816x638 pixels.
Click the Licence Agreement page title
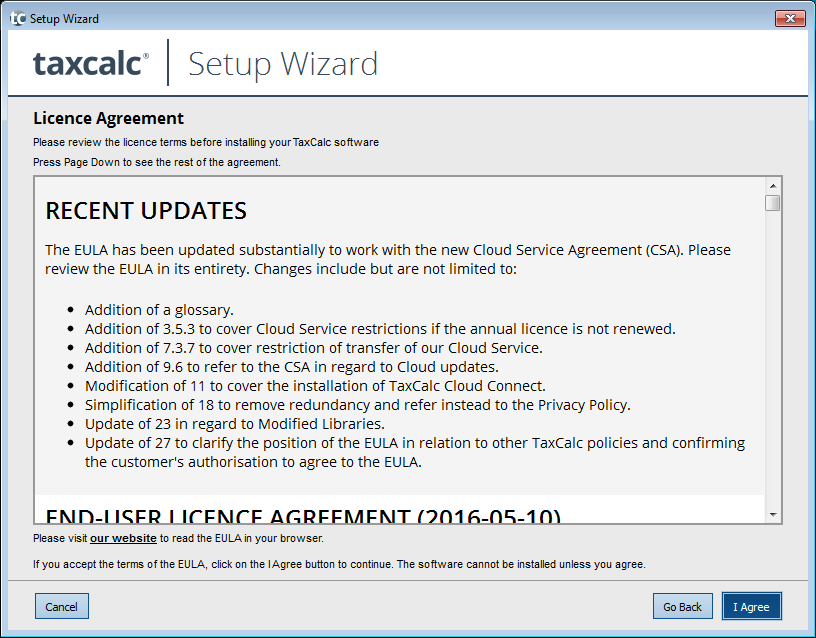coord(108,119)
